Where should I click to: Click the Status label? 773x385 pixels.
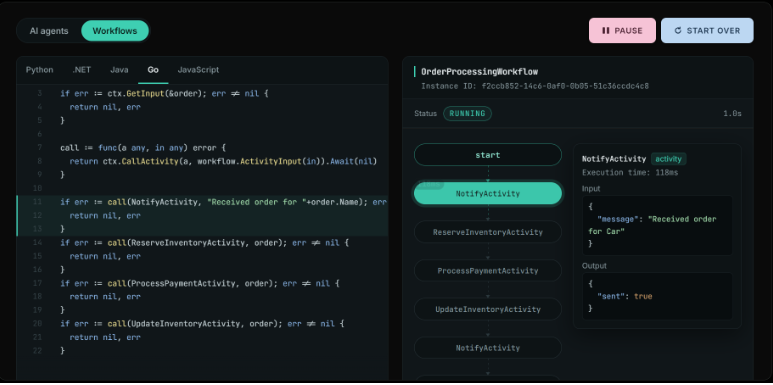(425, 113)
